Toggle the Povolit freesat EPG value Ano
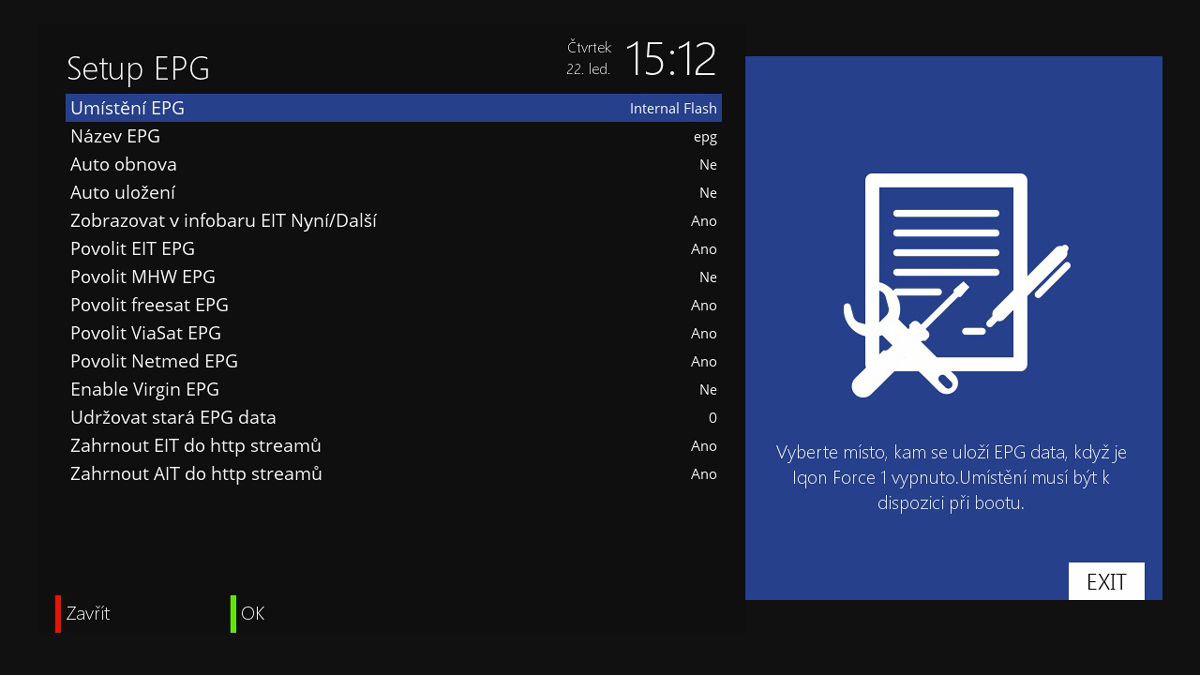The width and height of the screenshot is (1200, 675). pos(704,305)
